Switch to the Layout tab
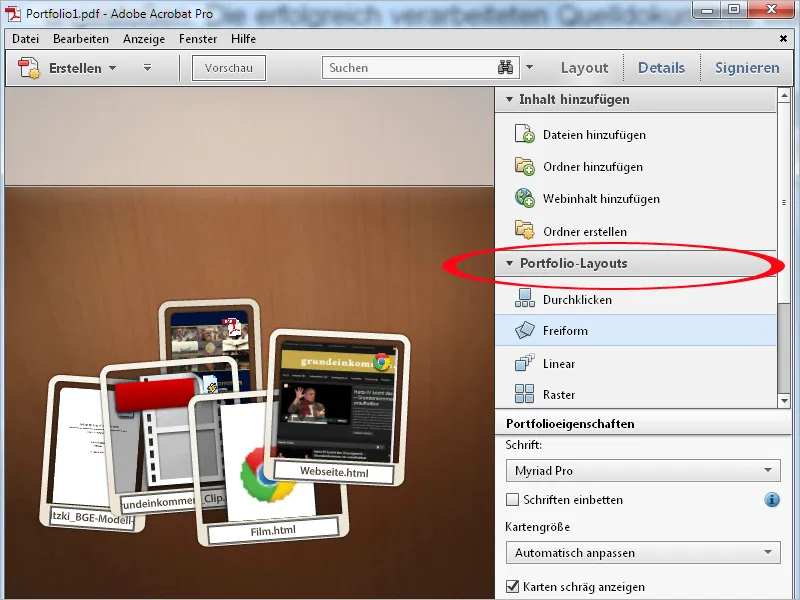 click(584, 67)
